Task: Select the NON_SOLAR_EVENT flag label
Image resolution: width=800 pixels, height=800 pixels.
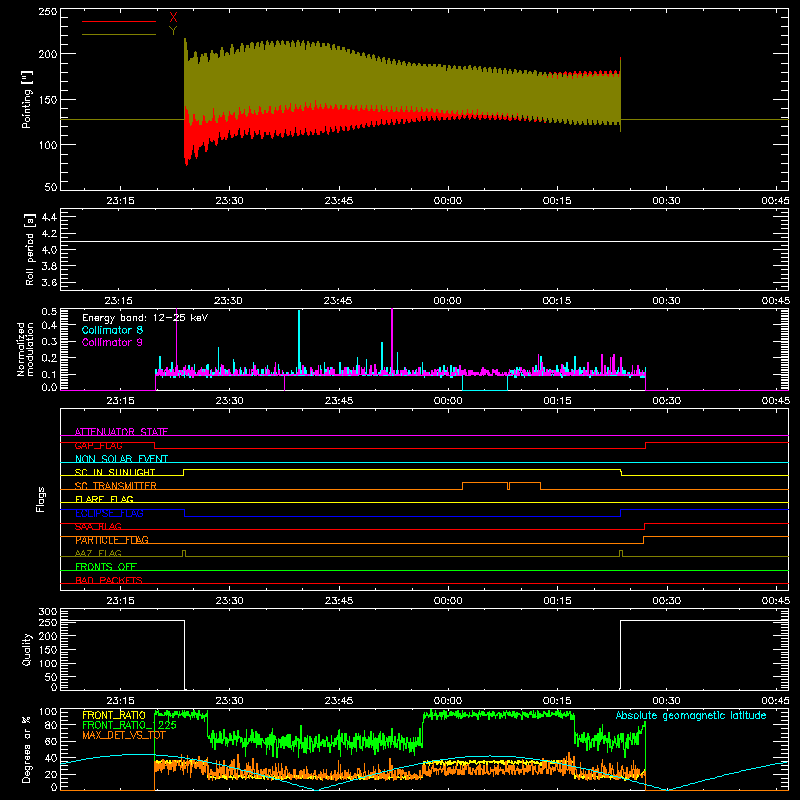Action: click(121, 459)
